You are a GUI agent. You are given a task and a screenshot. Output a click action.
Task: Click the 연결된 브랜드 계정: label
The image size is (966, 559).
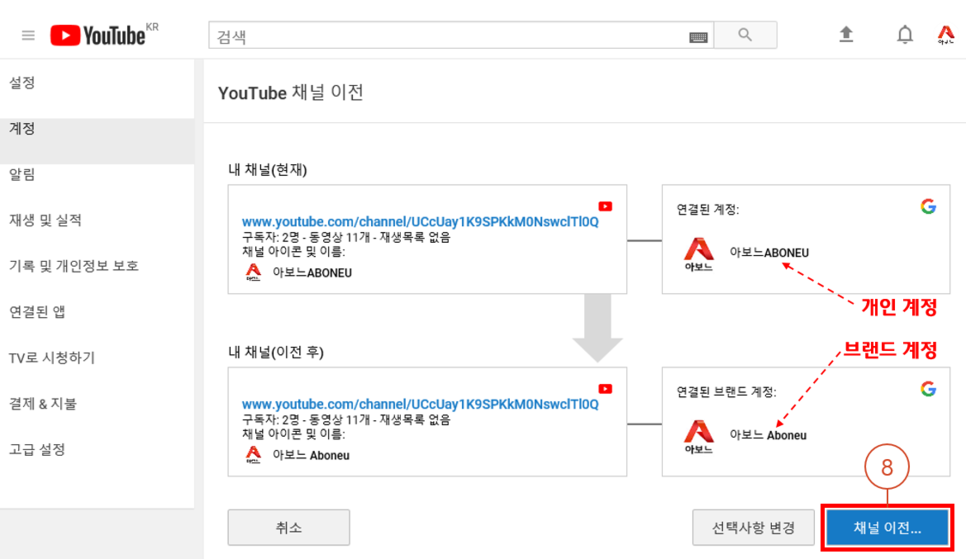(726, 392)
